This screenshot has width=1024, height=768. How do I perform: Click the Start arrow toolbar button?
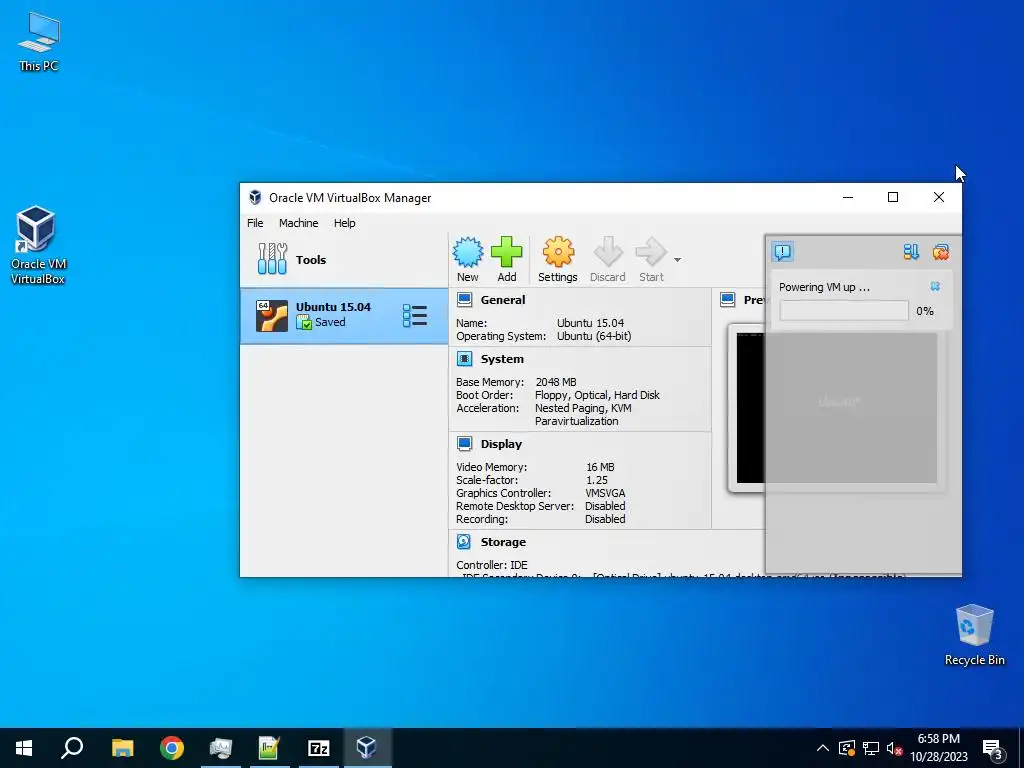[651, 252]
